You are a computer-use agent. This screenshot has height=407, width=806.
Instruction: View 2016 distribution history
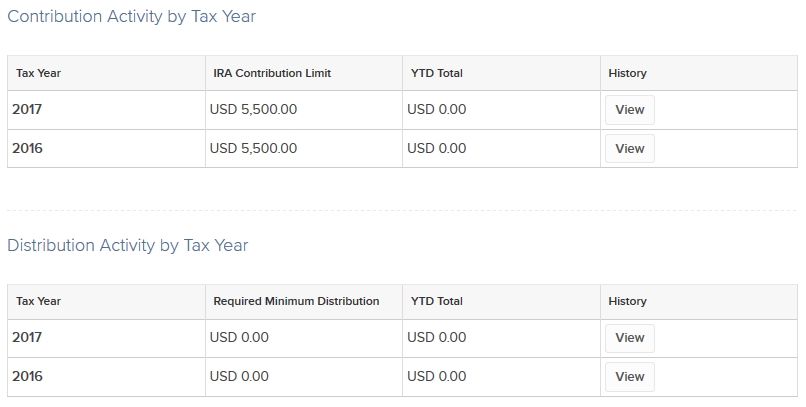pos(630,377)
